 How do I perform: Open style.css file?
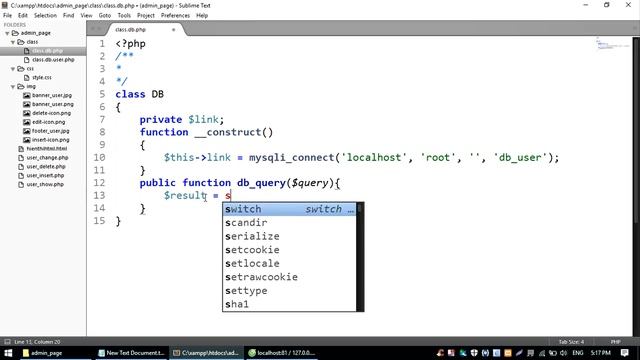point(42,78)
